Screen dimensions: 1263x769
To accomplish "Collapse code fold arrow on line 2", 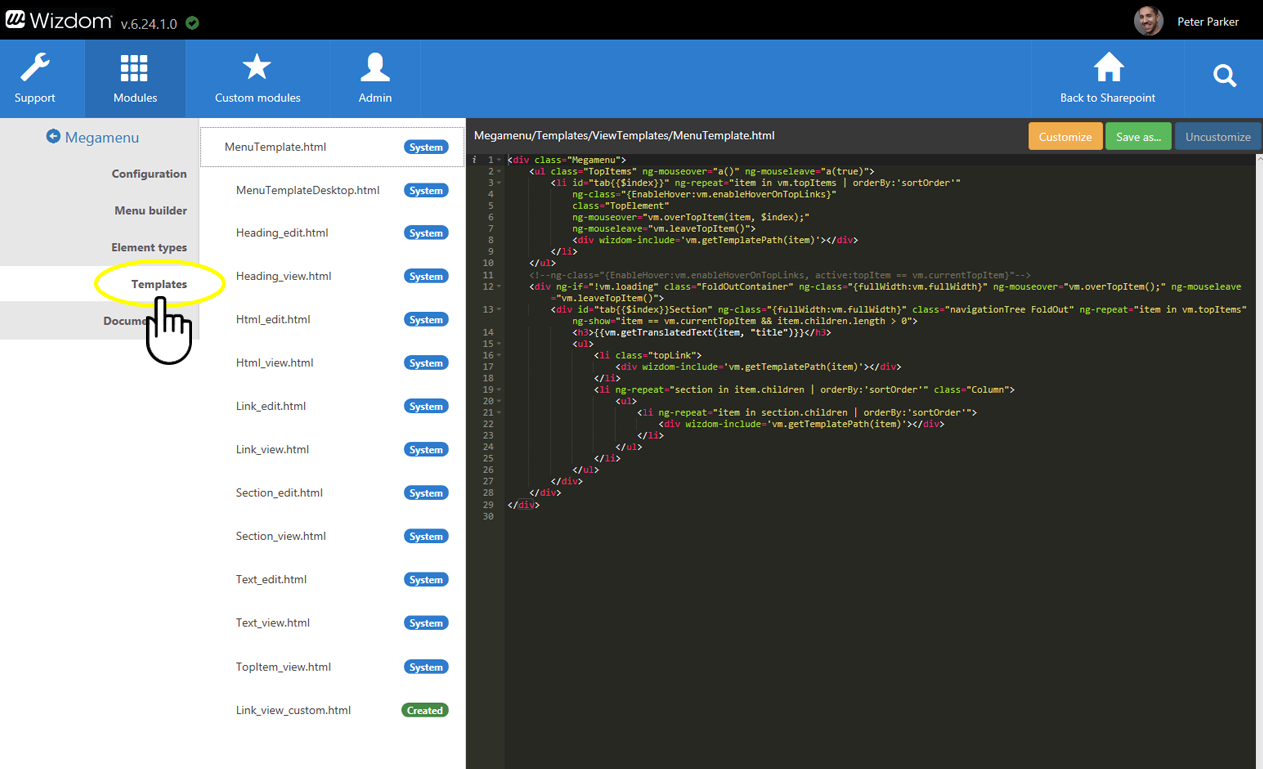I will click(x=500, y=172).
